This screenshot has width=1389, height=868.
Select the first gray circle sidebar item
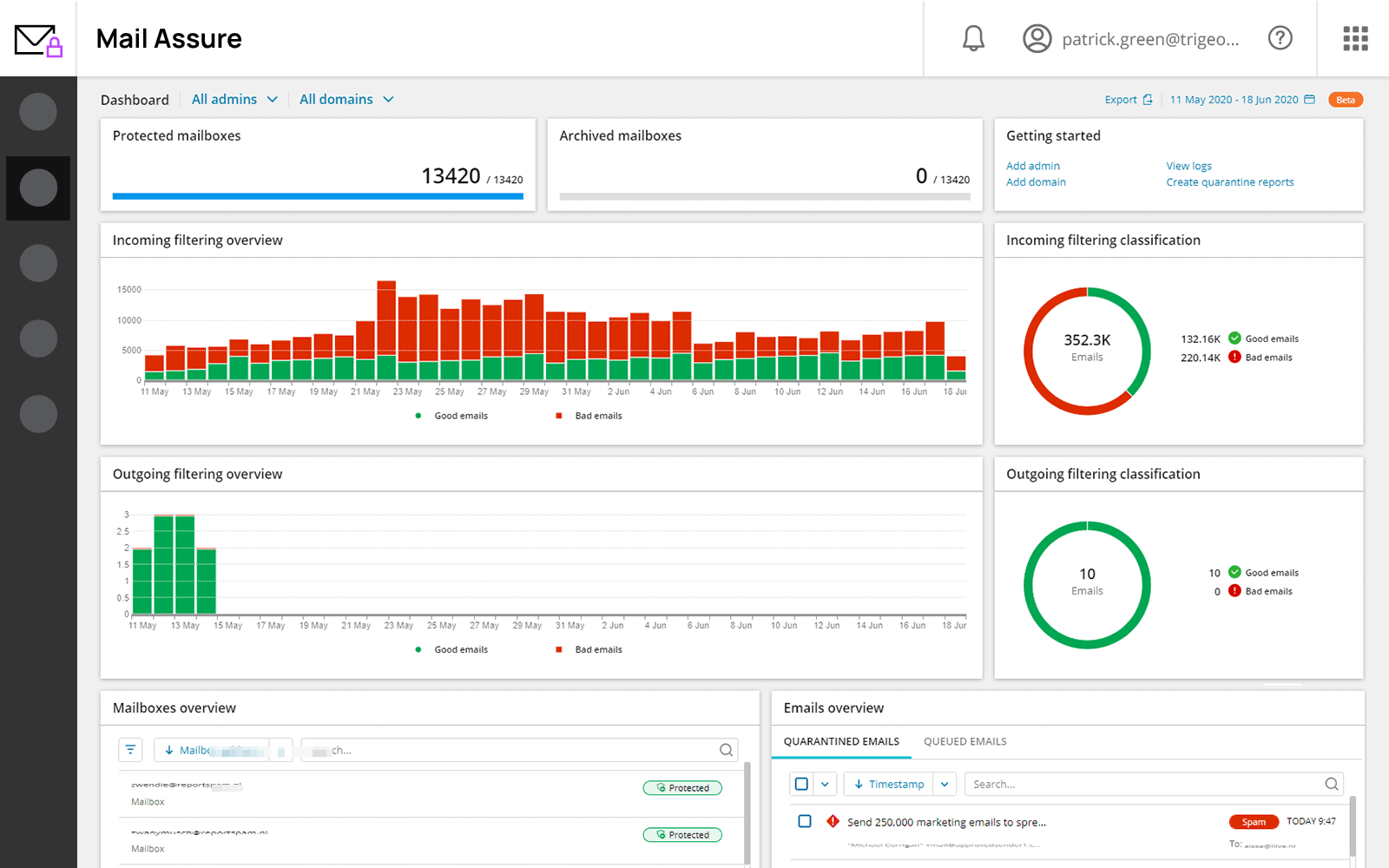(38, 112)
